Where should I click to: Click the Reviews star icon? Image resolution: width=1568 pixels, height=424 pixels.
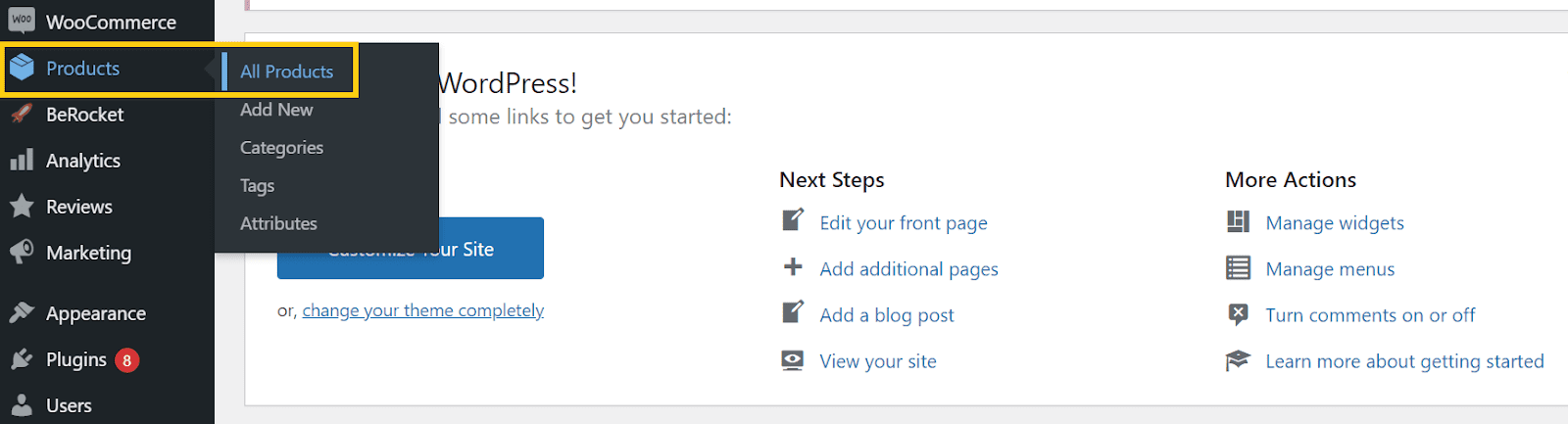tap(22, 206)
